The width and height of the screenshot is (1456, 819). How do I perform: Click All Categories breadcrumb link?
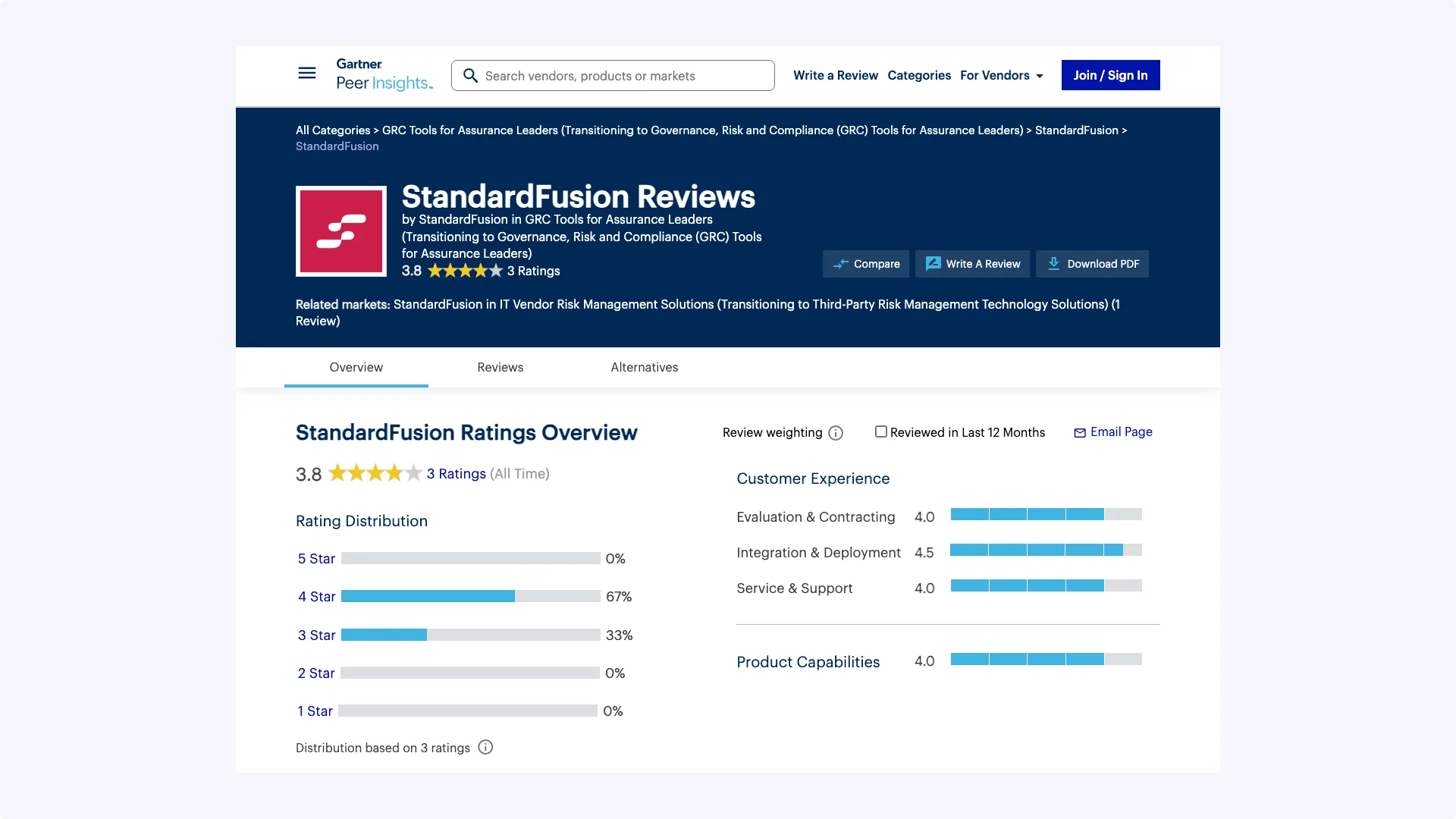coord(332,130)
